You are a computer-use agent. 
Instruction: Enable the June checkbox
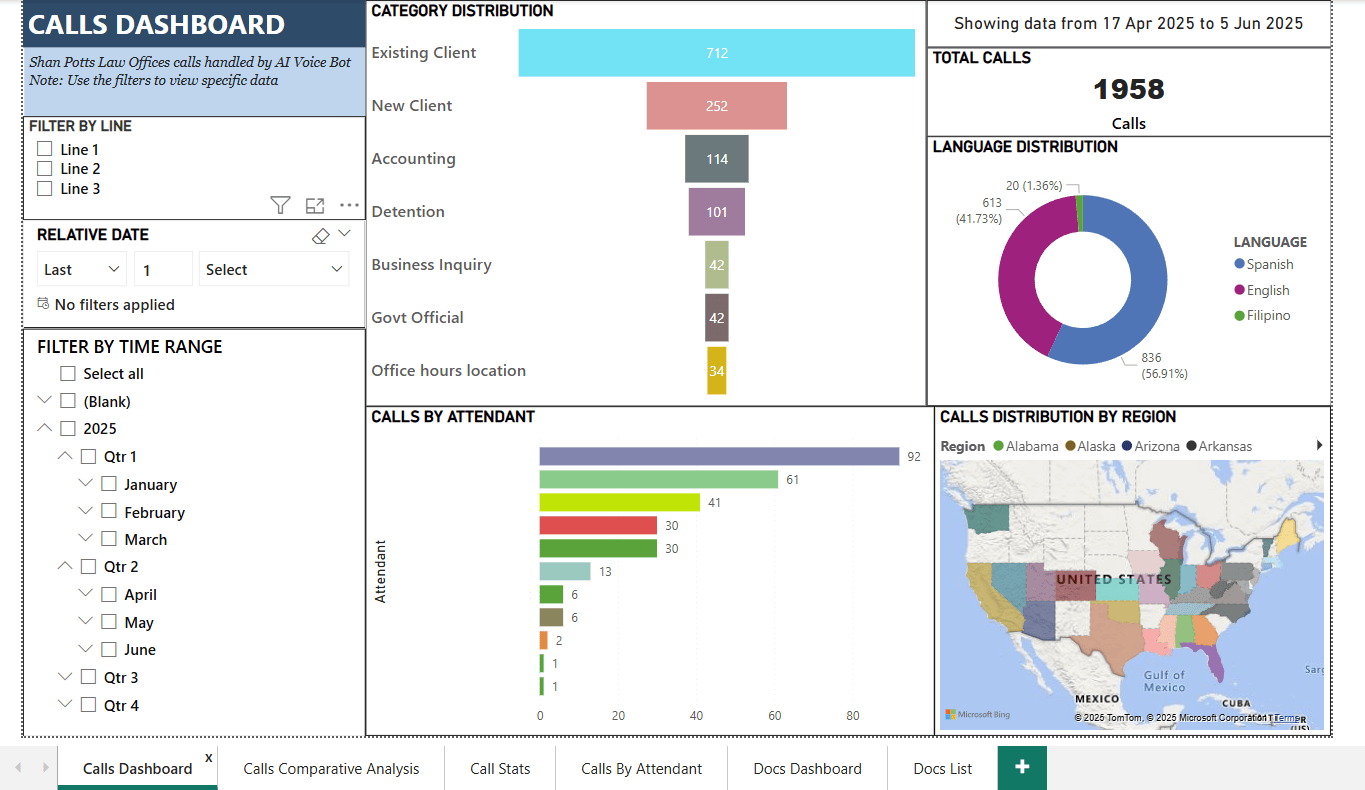109,649
